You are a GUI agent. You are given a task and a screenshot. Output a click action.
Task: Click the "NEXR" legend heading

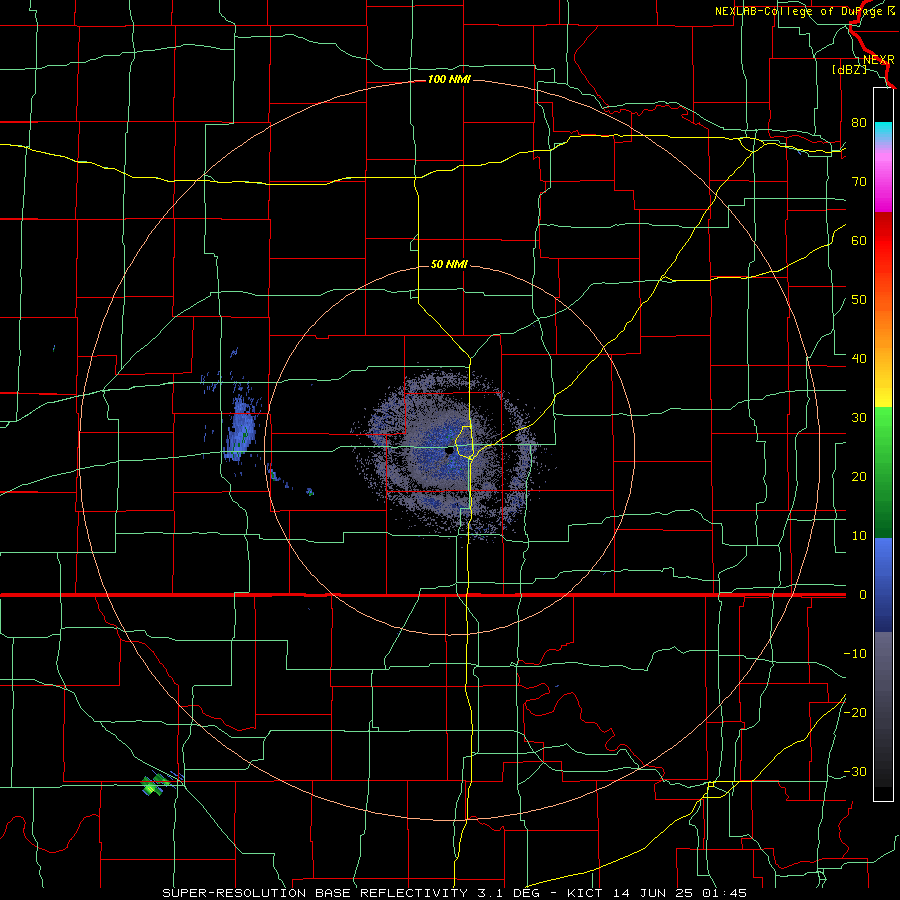[x=878, y=60]
